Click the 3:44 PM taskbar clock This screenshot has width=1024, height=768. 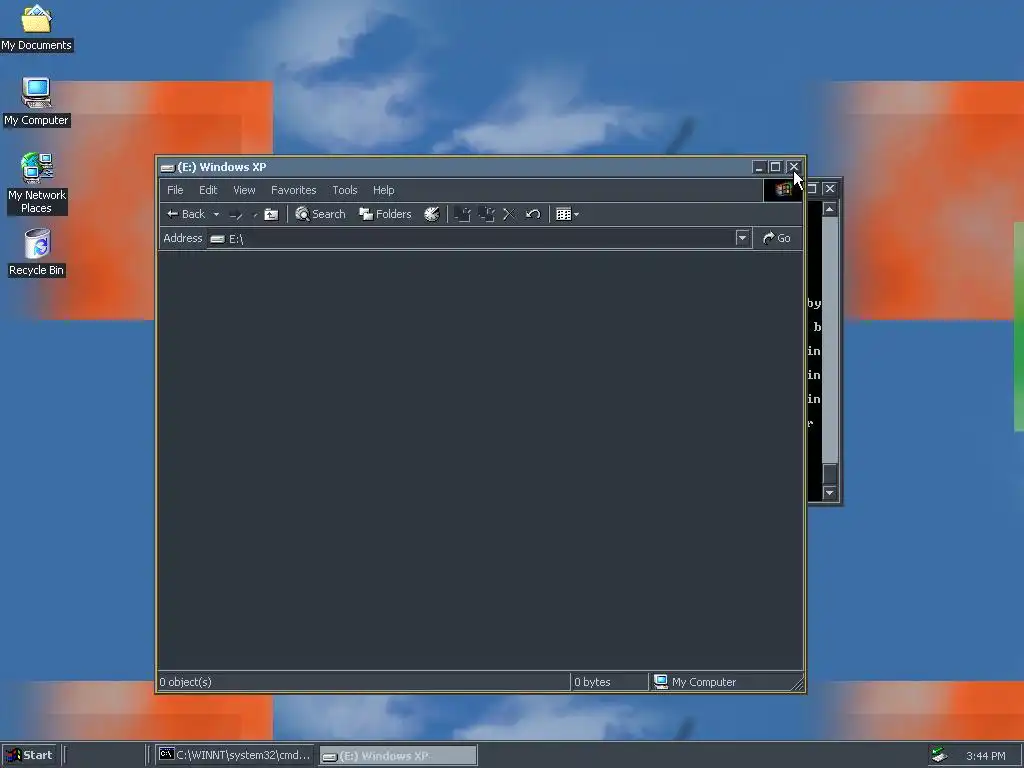(985, 756)
